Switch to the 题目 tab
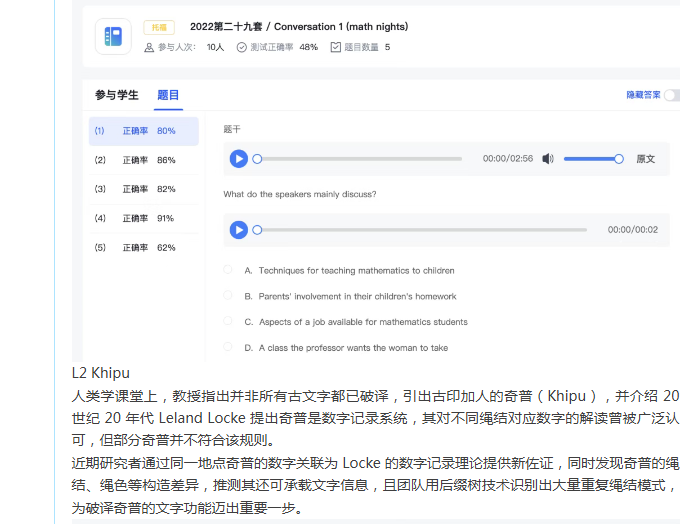Image resolution: width=690 pixels, height=524 pixels. point(168,95)
